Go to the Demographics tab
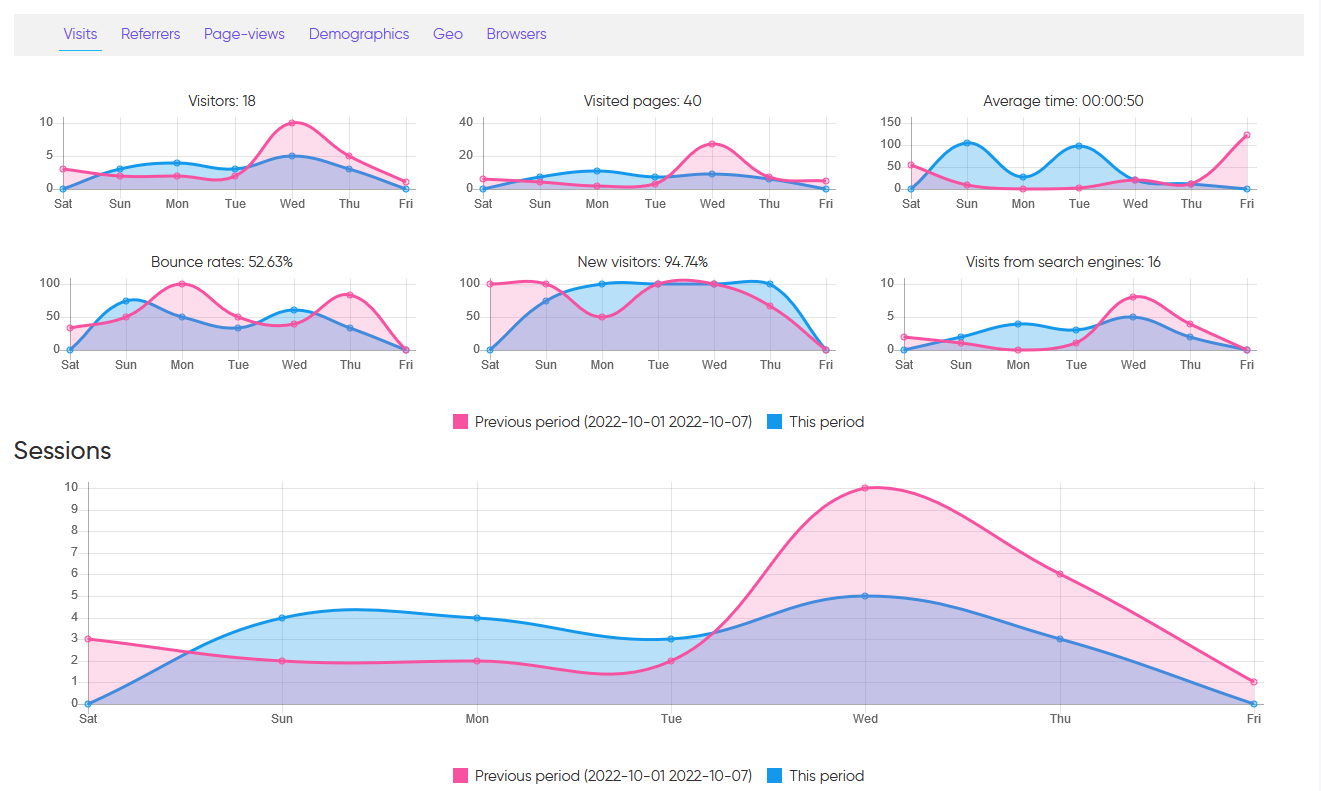This screenshot has height=791, width=1321. tap(359, 34)
